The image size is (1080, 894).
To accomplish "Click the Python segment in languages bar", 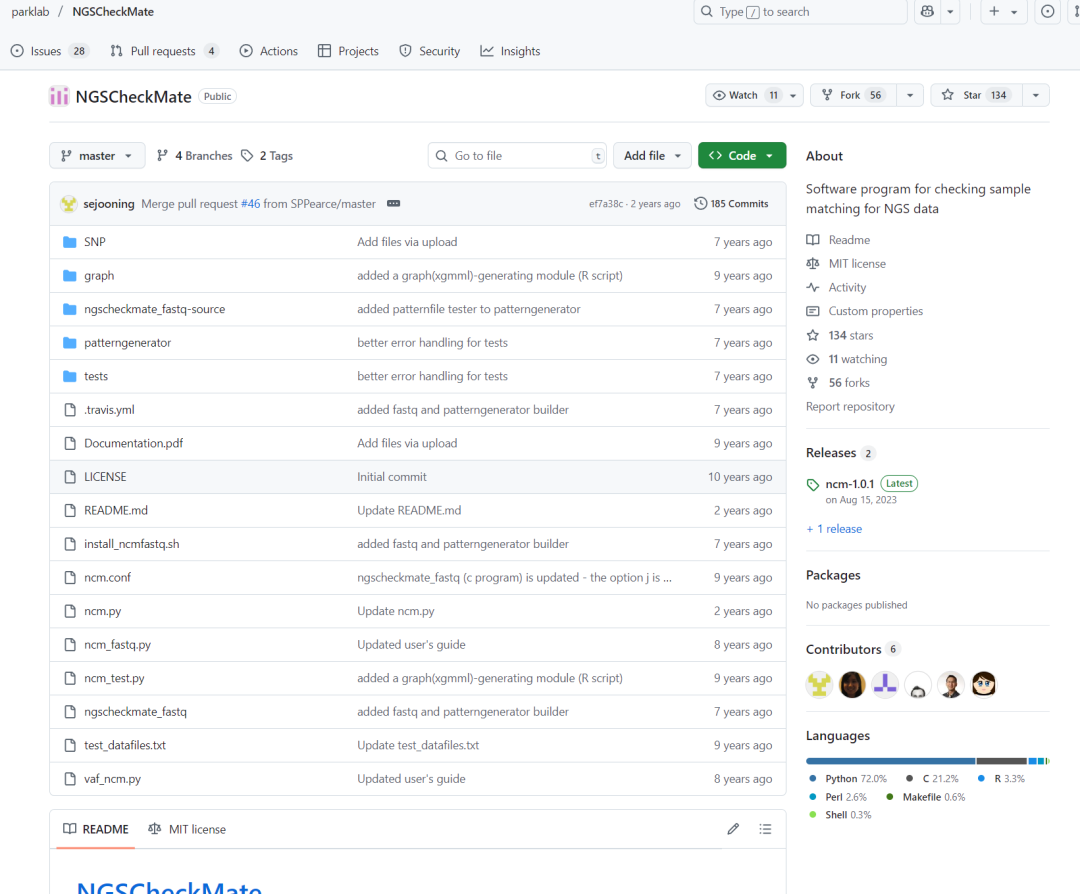I will [x=891, y=761].
